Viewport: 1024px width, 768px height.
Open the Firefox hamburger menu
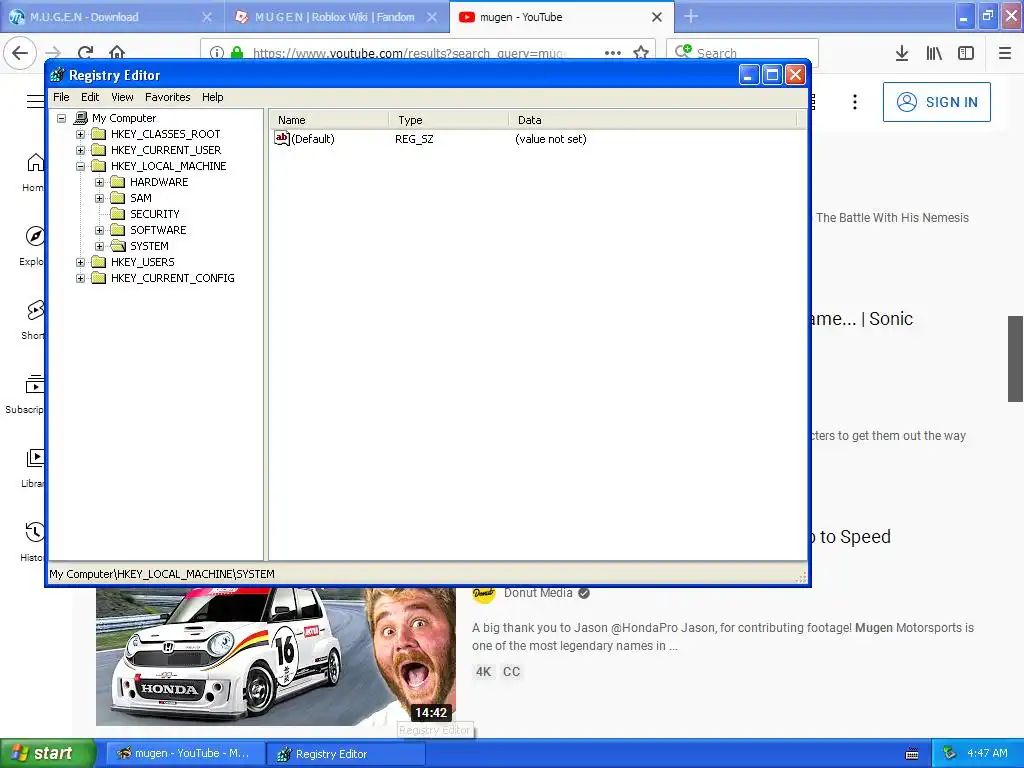coord(1005,54)
